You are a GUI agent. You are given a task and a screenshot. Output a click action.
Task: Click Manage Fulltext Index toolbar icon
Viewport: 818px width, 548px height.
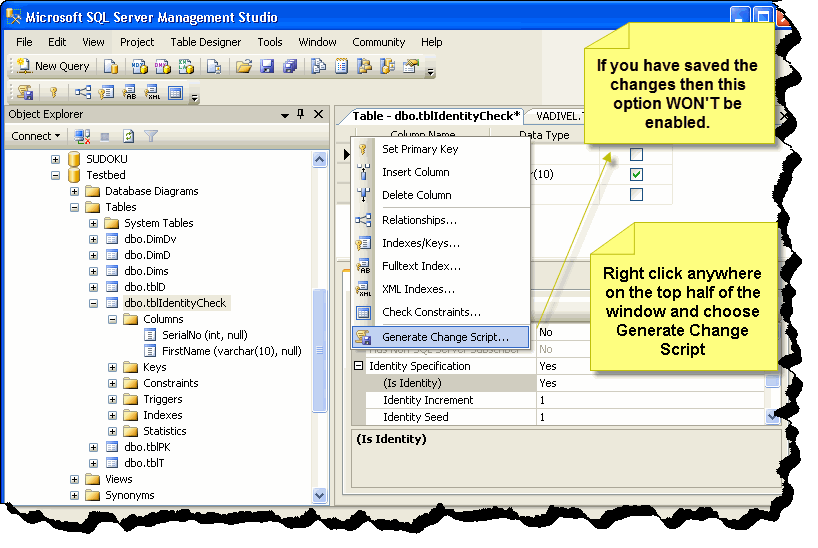coord(129,93)
